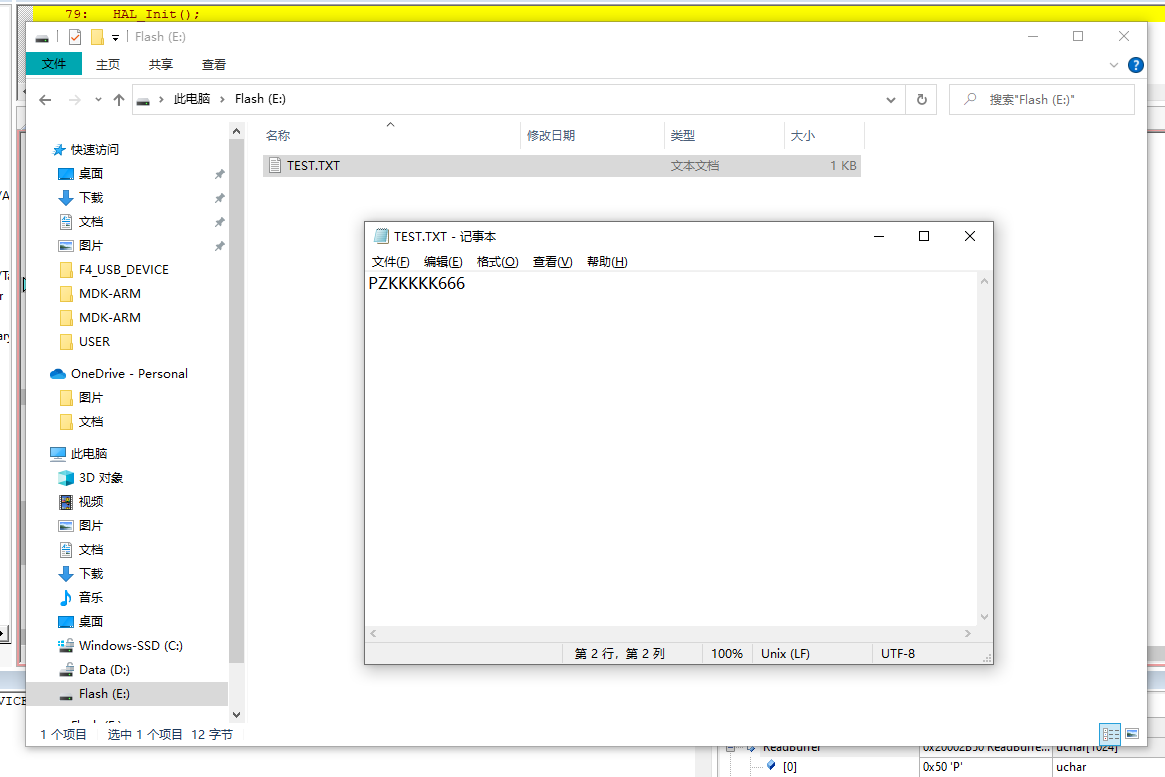Open the Notepad 查看(V) menu
Screen dimensions: 1165x777
coord(552,261)
